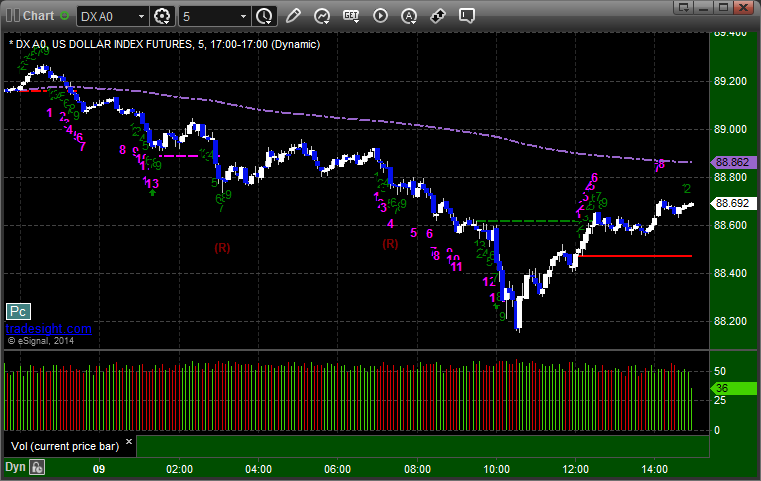
Task: Click the magenta 13 count label
Action: 152,183
